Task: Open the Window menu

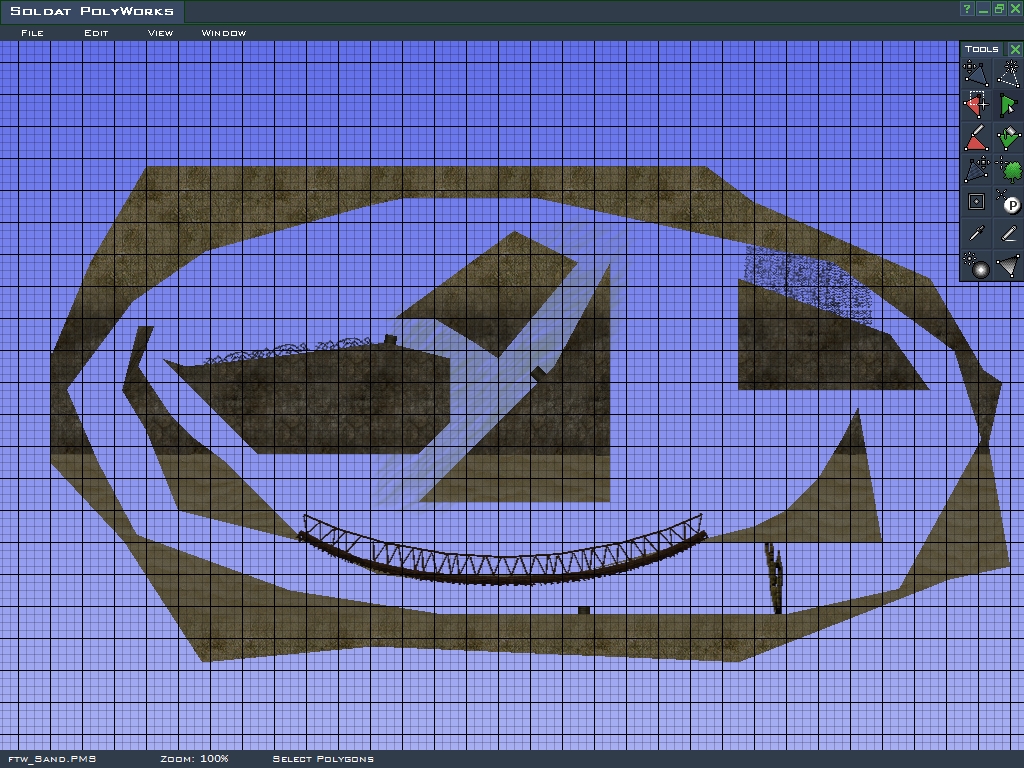Action: coord(224,33)
